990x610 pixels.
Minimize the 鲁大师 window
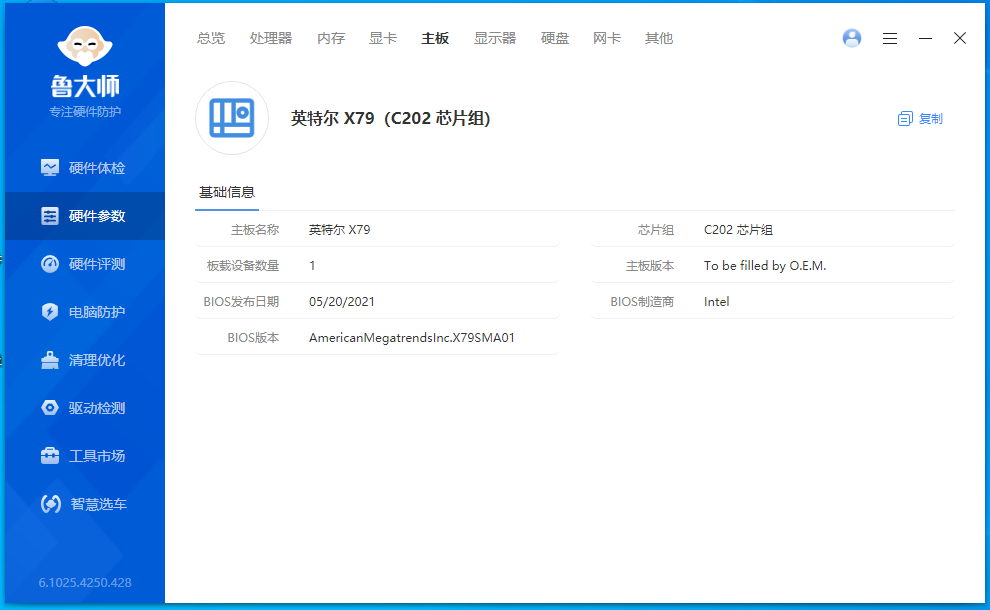pos(926,39)
